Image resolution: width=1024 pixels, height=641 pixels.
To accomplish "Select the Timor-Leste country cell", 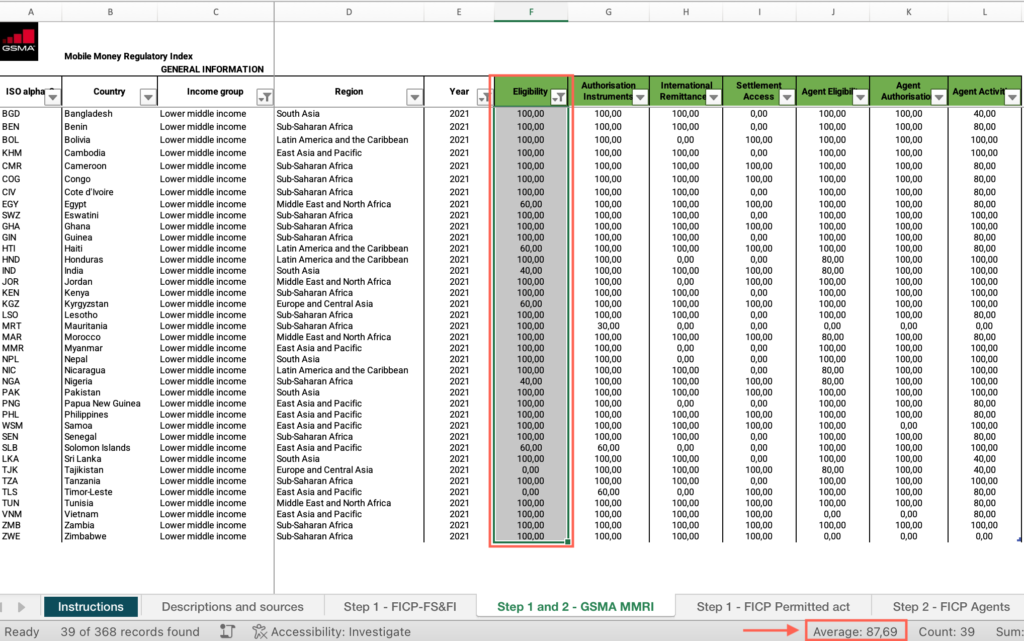I will tap(109, 492).
